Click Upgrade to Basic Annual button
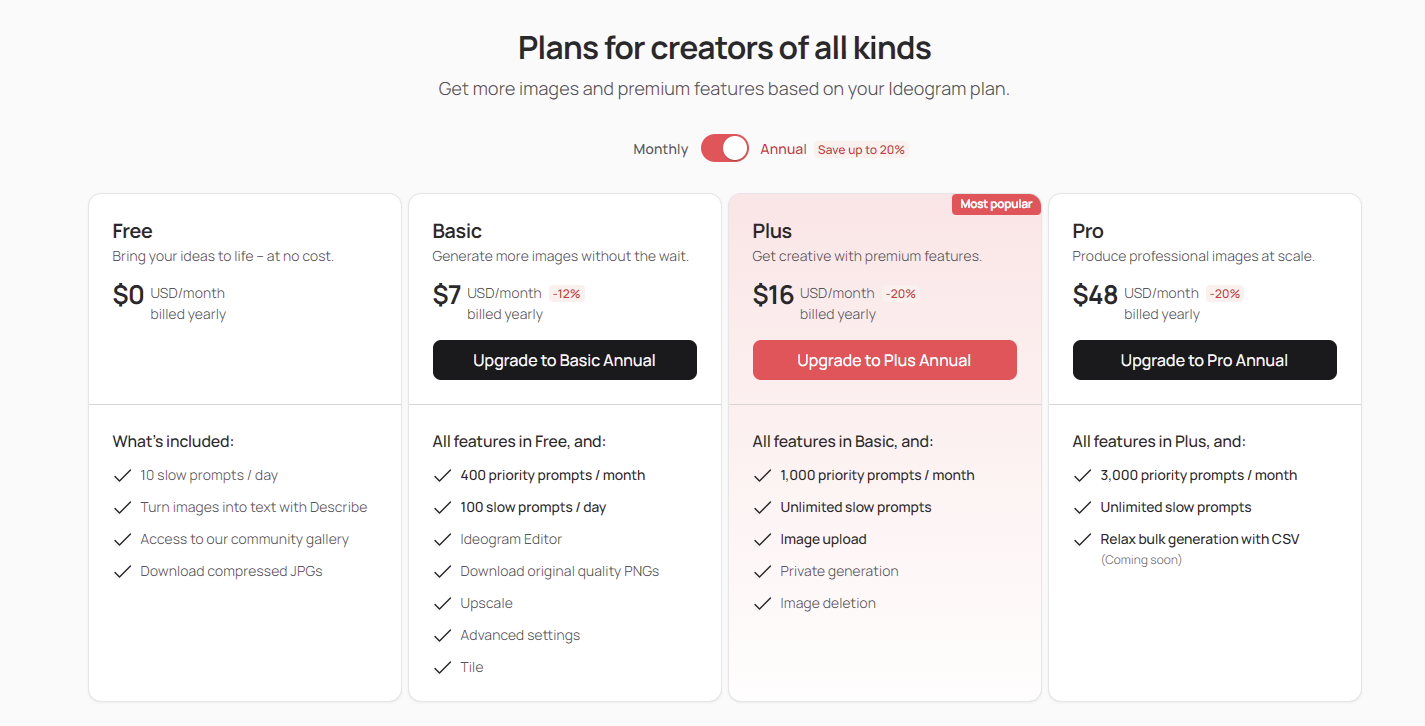Viewport: 1425px width, 726px height. (564, 360)
